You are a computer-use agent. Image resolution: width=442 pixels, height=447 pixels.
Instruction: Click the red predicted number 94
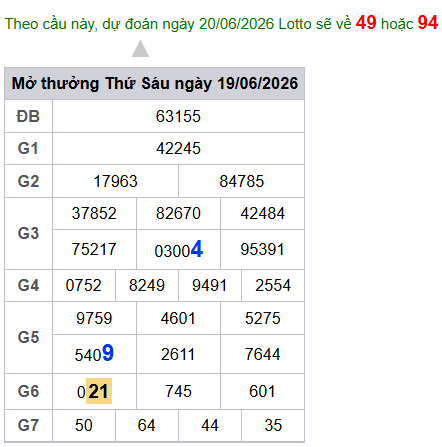click(428, 23)
